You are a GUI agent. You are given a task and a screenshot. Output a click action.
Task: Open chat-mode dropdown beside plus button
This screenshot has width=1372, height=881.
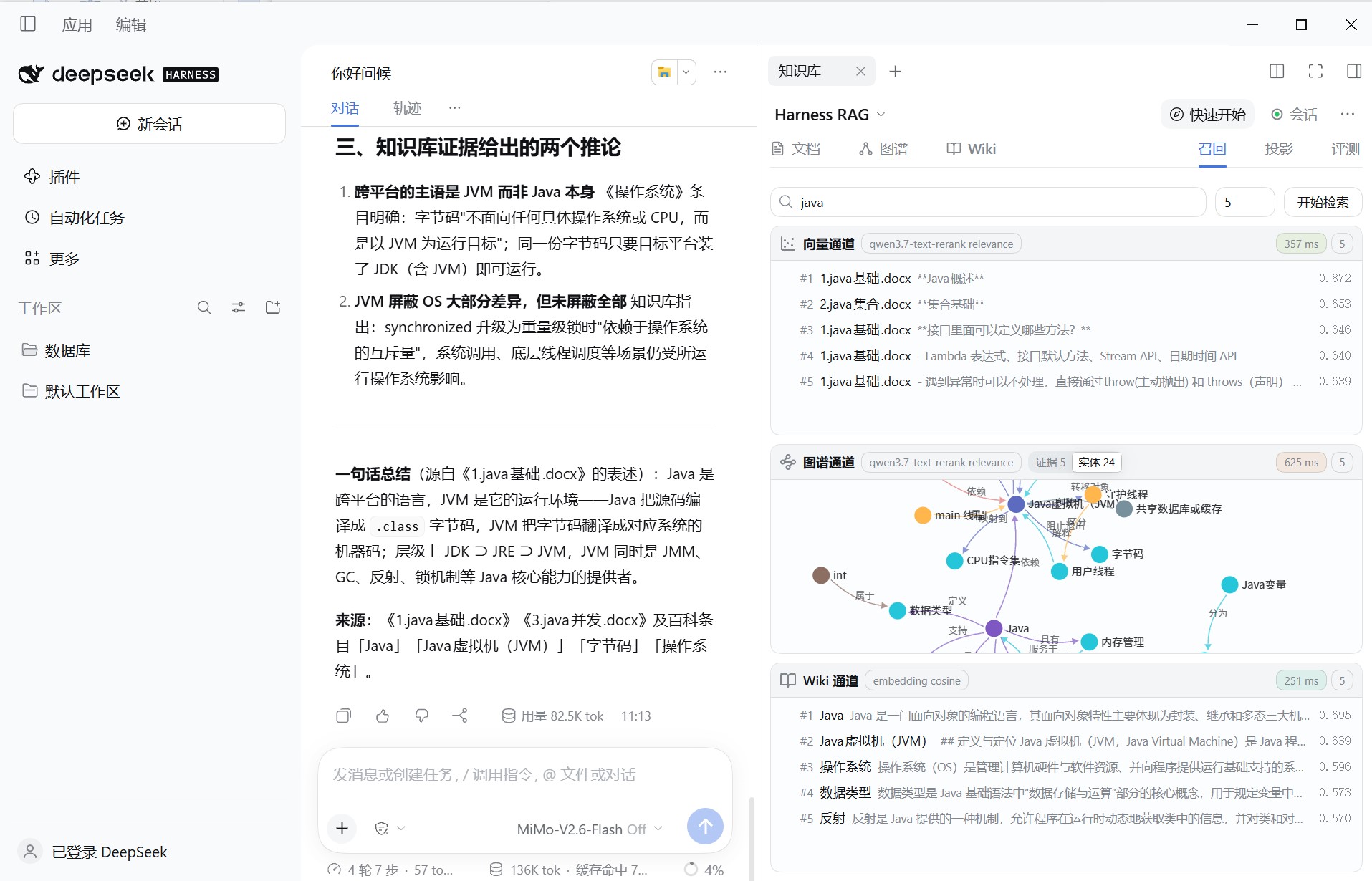[390, 828]
